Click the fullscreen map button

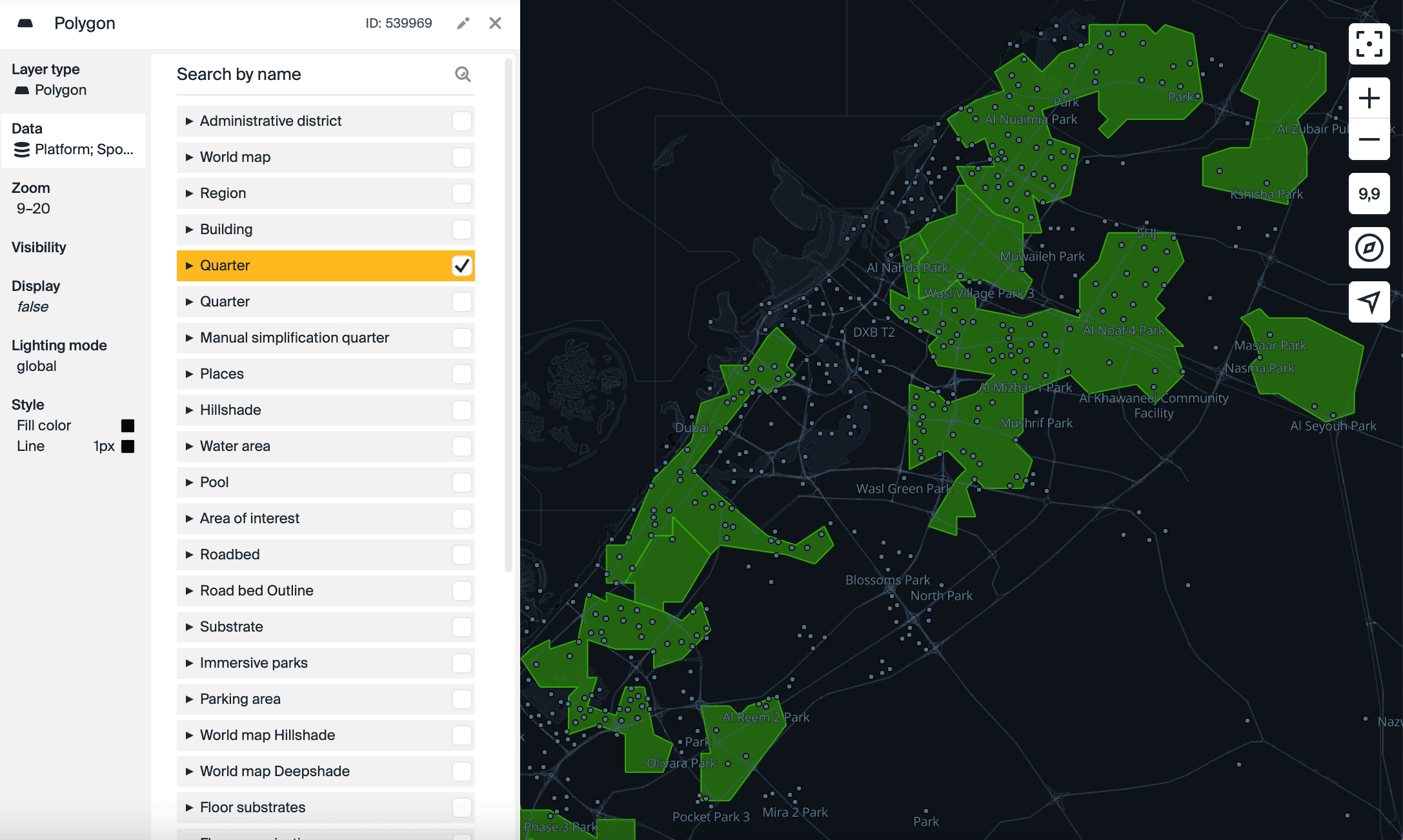[1369, 44]
